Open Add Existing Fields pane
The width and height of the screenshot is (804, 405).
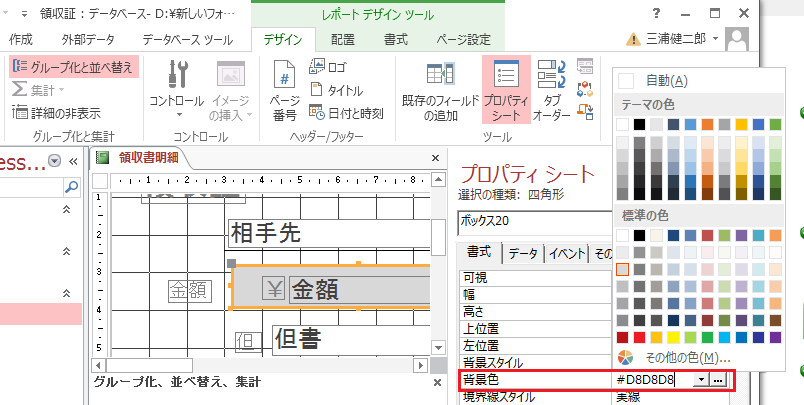440,90
